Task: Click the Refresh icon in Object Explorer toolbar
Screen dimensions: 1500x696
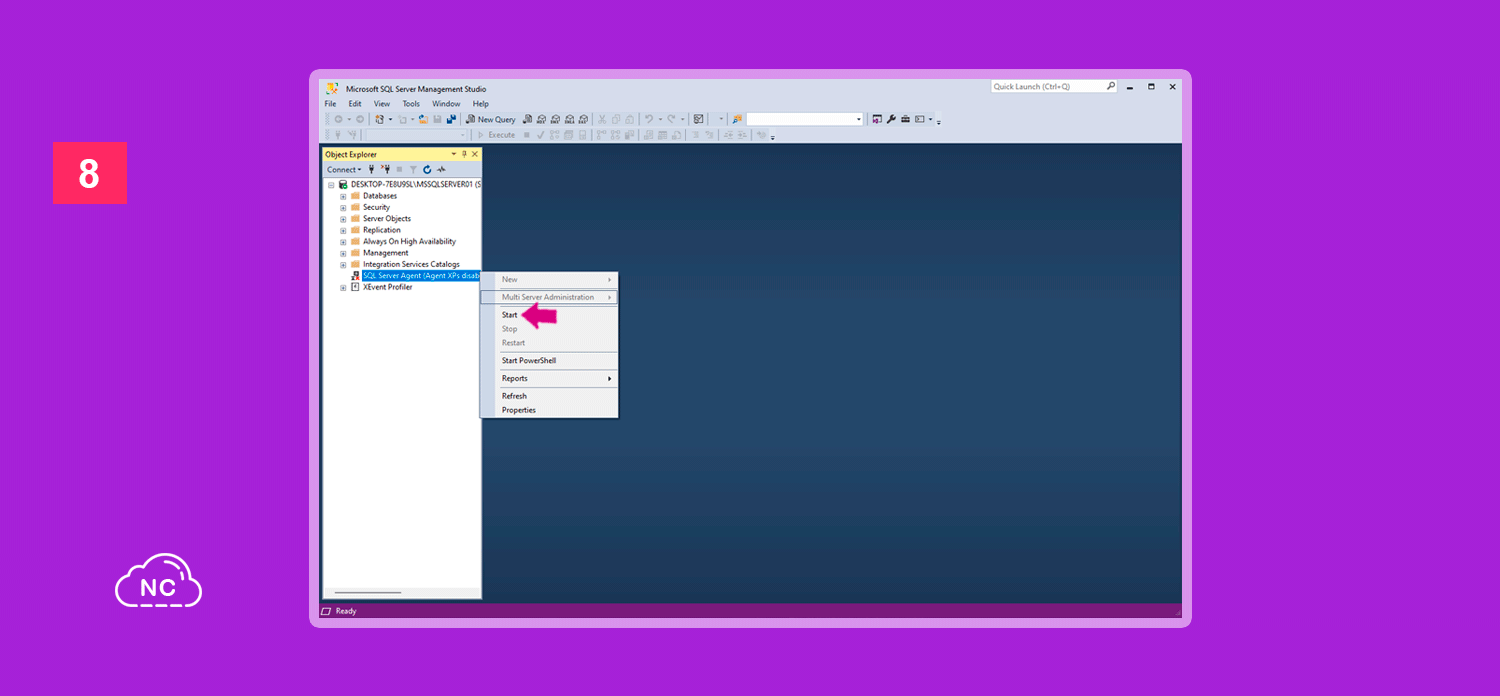Action: pyautogui.click(x=427, y=169)
